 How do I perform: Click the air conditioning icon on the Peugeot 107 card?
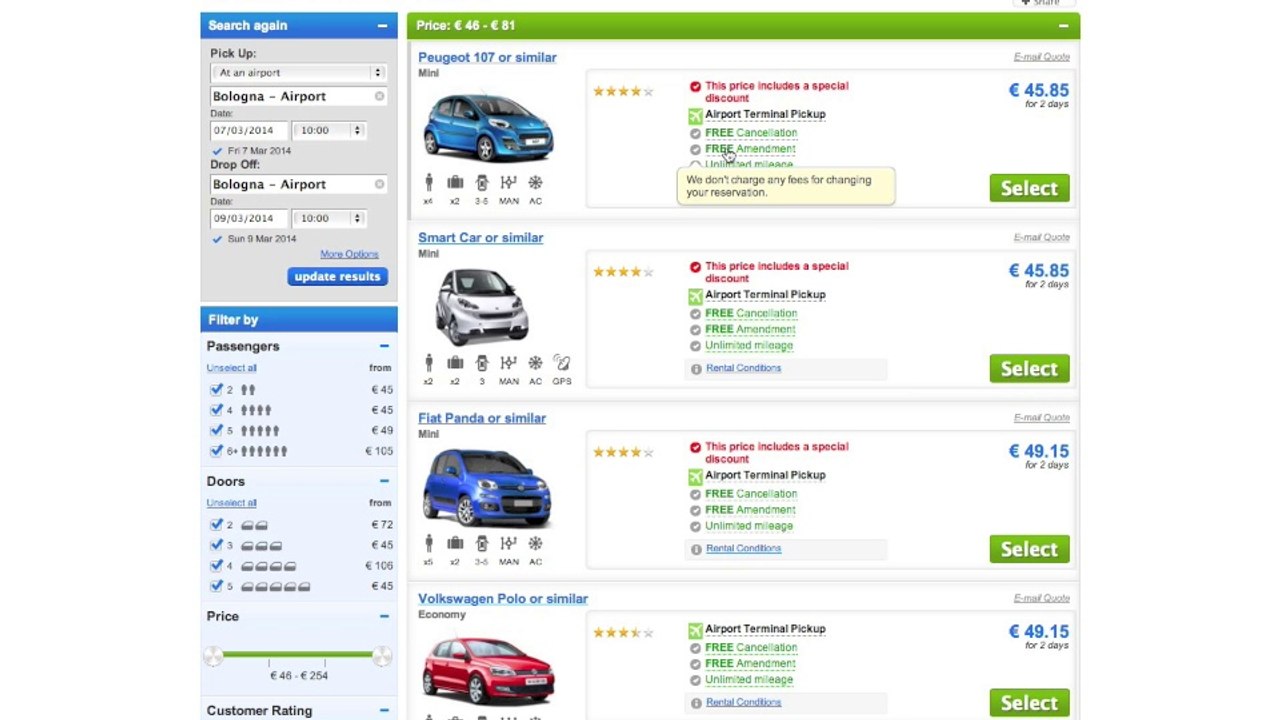pos(535,183)
